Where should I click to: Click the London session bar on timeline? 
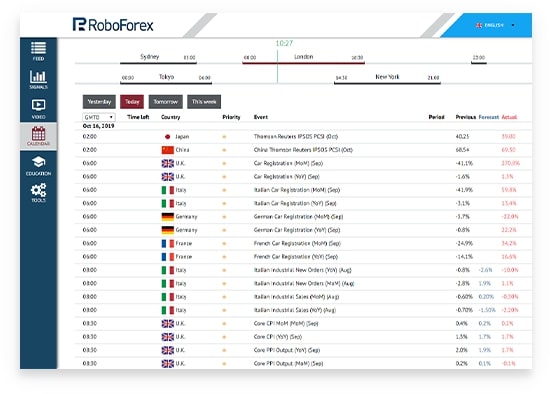click(303, 63)
